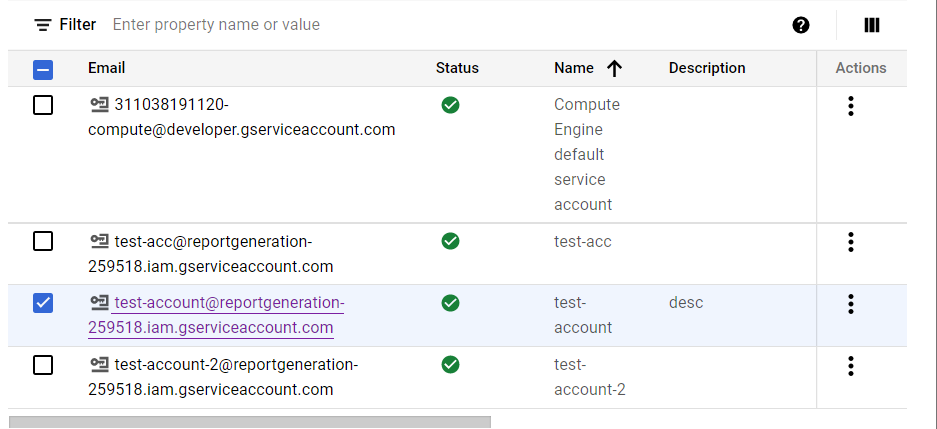Open column display options icon
This screenshot has width=937, height=429.
[871, 25]
